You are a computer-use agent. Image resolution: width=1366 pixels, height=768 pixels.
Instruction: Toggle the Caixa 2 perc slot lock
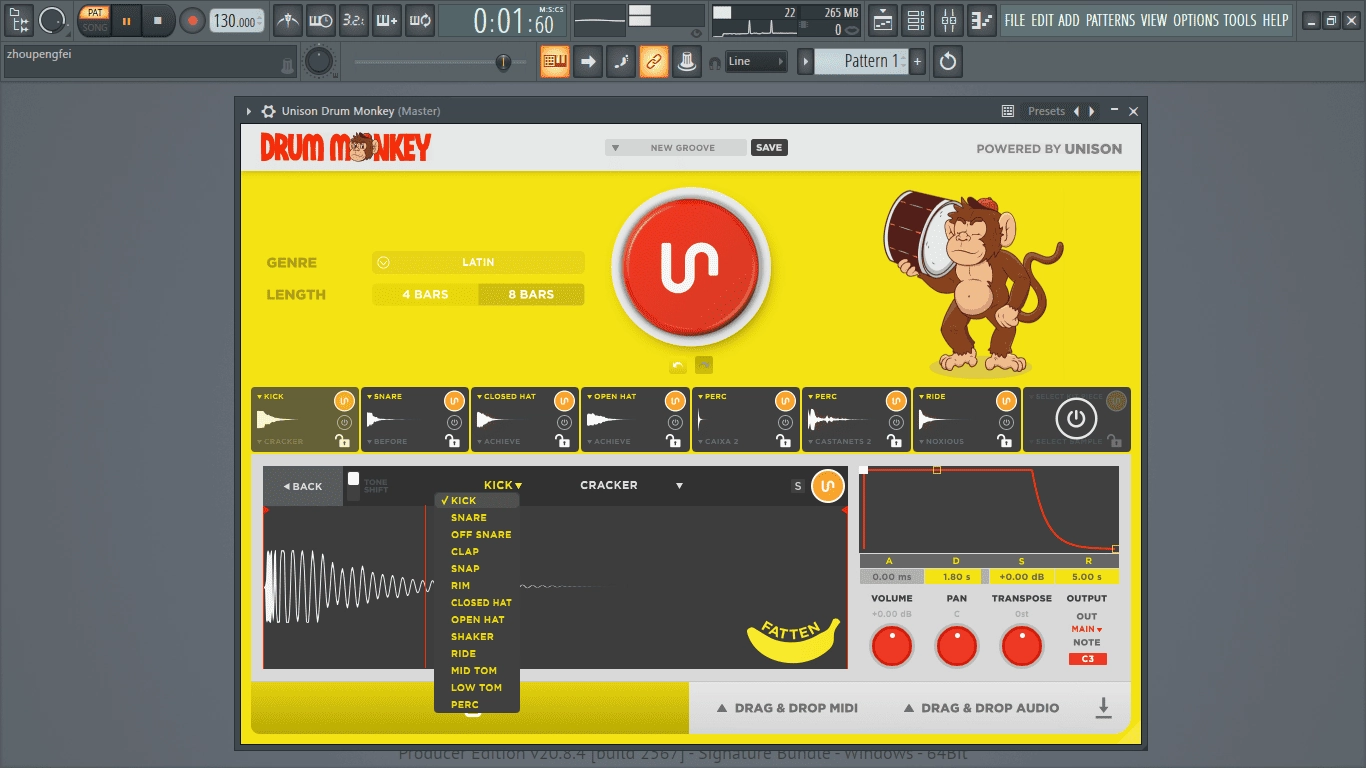(783, 441)
